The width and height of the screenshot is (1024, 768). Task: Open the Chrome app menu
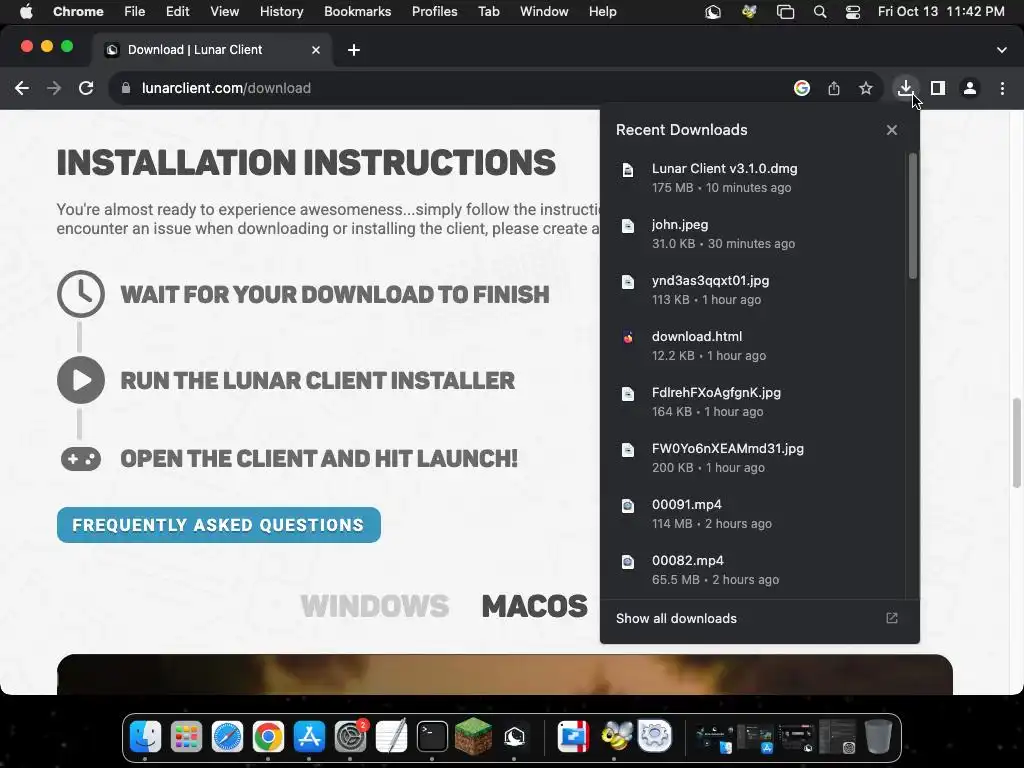[78, 12]
